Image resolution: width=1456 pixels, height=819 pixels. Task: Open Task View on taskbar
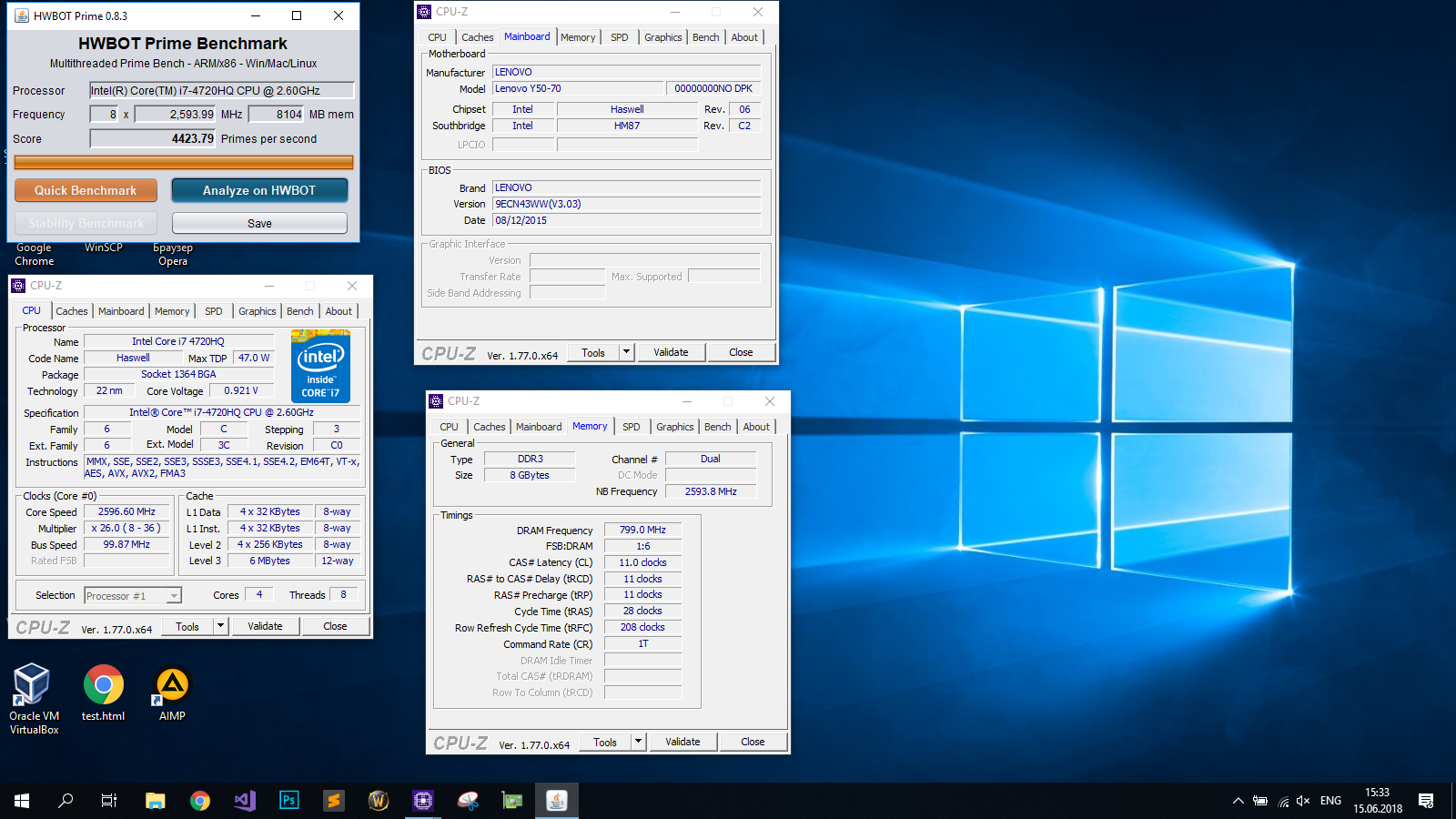(x=109, y=801)
